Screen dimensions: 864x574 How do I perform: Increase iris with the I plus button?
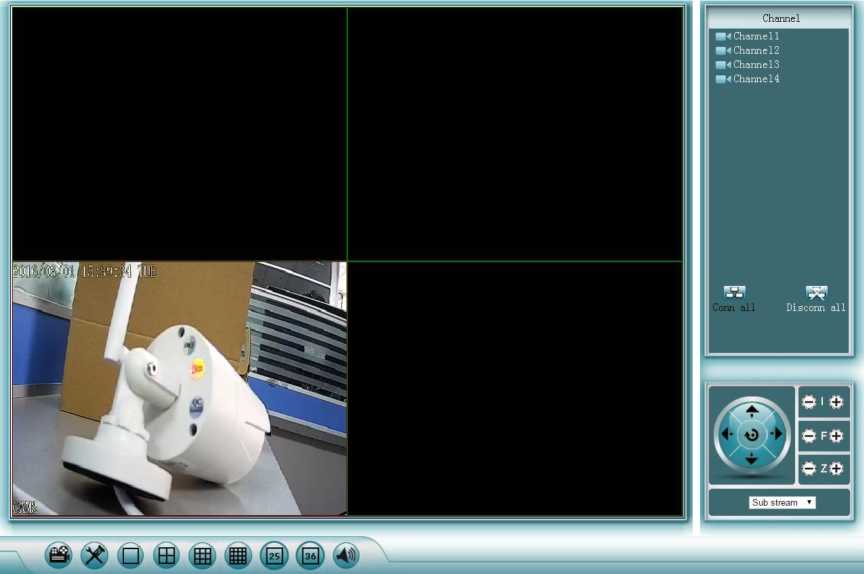point(836,402)
